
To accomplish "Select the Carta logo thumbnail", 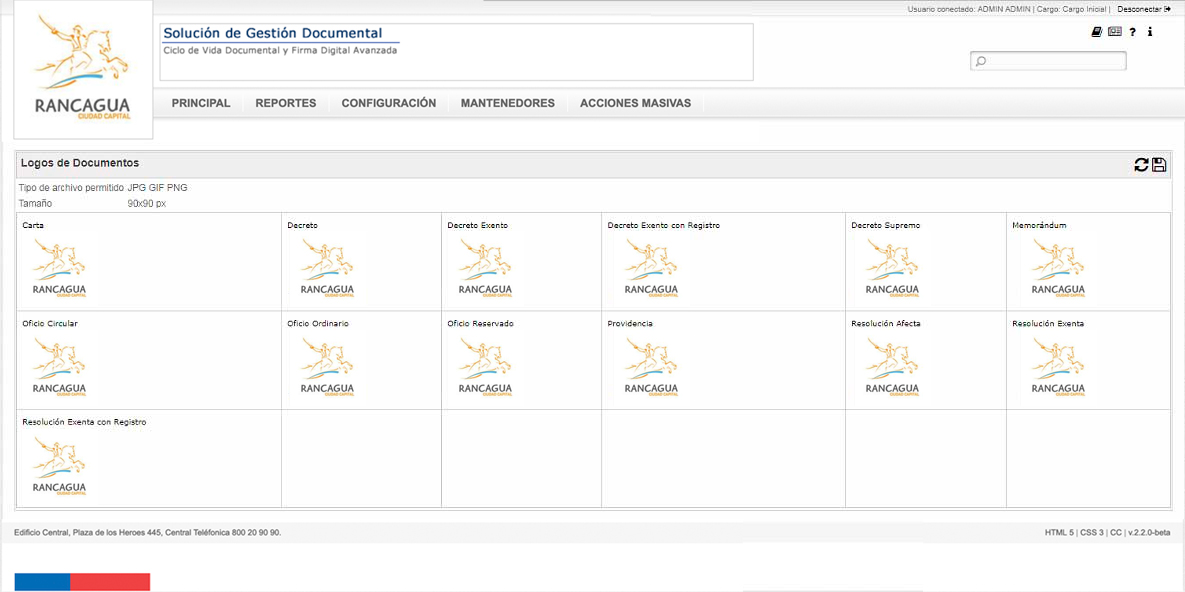I will 60,268.
